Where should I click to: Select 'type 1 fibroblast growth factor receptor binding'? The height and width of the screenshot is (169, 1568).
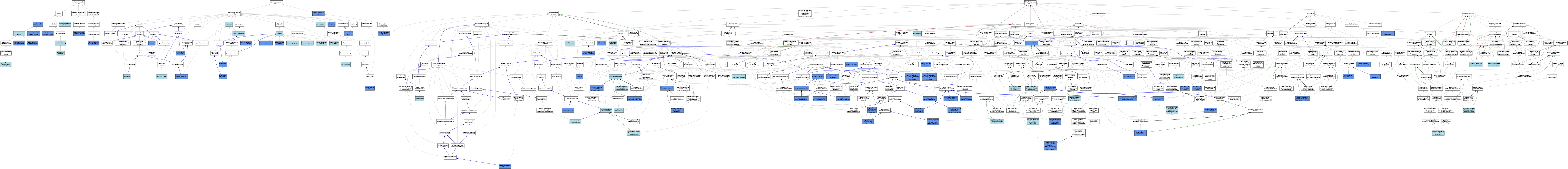(6, 64)
